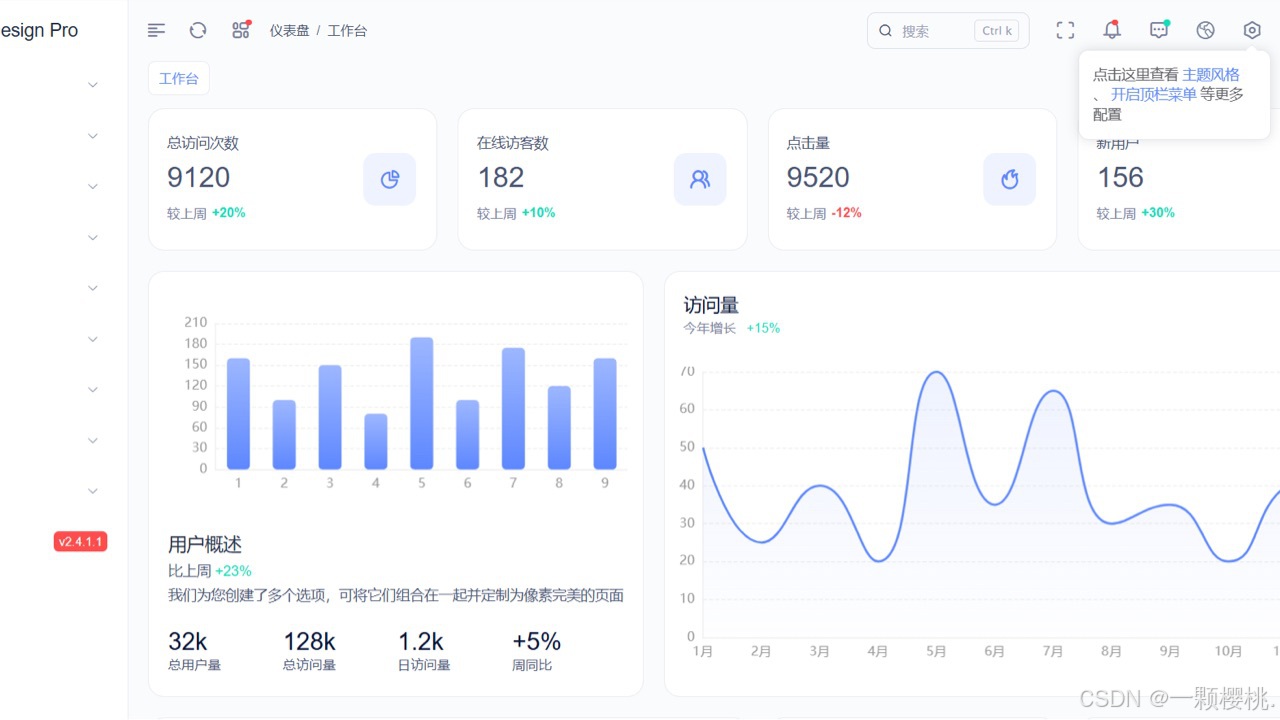This screenshot has height=720, width=1280.
Task: Click 工作台 in the breadcrumb
Action: click(347, 31)
